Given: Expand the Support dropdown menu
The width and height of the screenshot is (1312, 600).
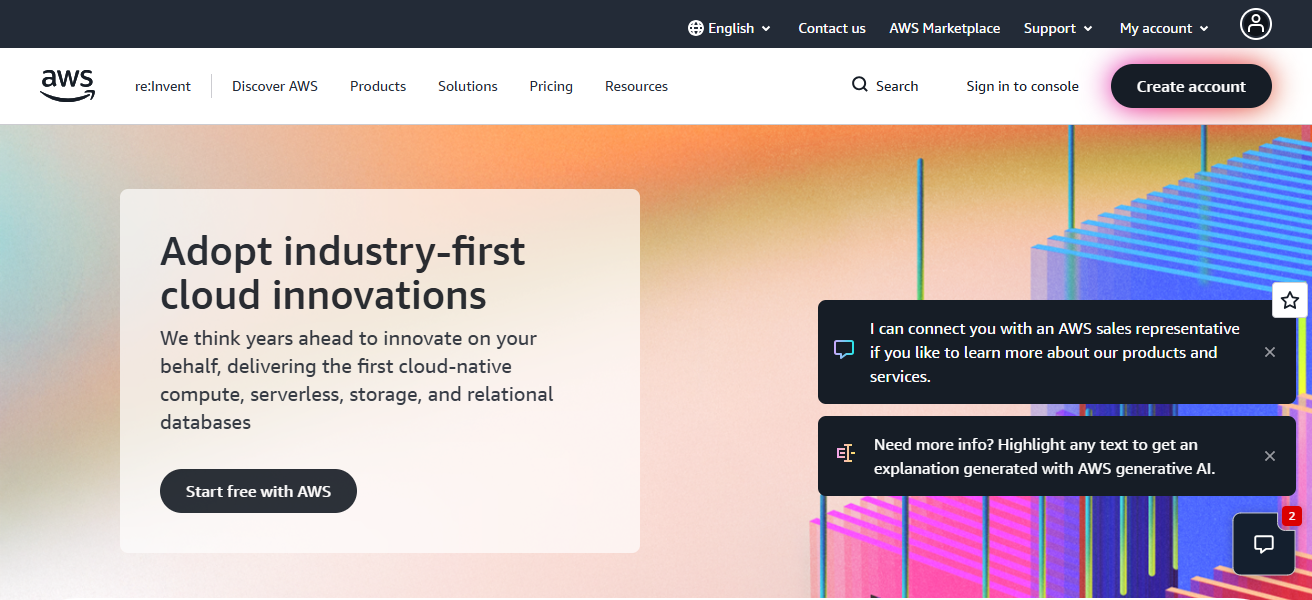Looking at the screenshot, I should coord(1058,28).
